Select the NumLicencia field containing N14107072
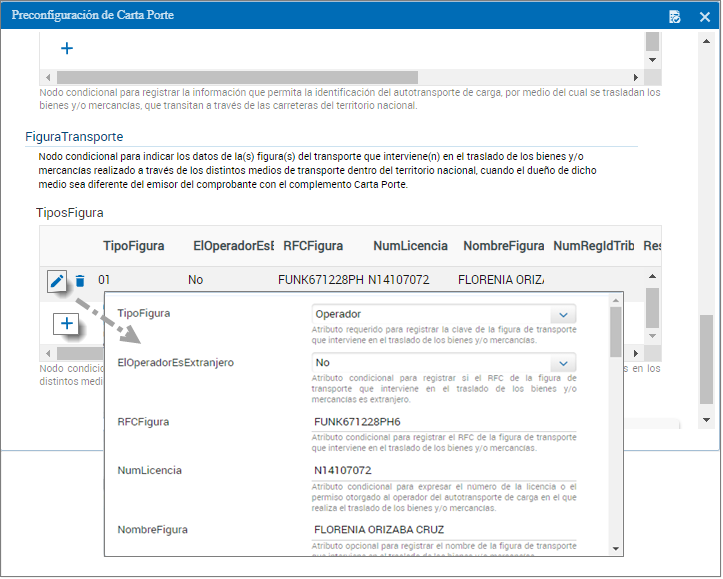The image size is (723, 579). coord(444,470)
